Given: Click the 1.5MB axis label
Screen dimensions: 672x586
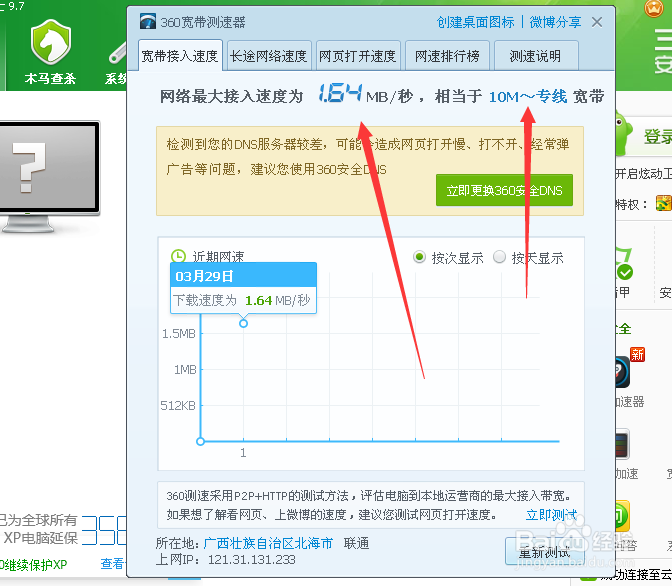Looking at the screenshot, I should coord(179,334).
